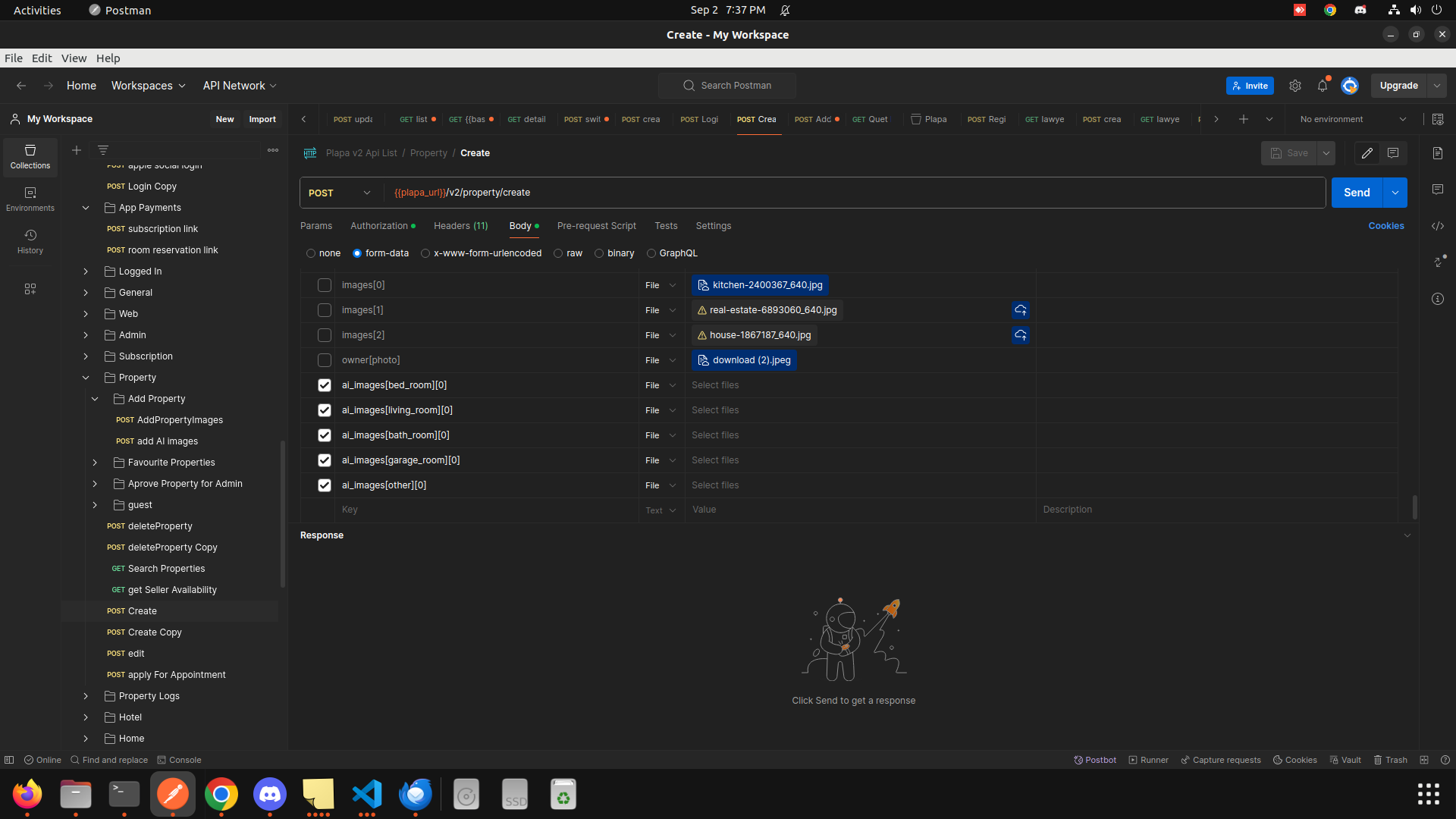Open the configure workspace sidebar grid icon
The width and height of the screenshot is (1456, 819).
tap(30, 289)
